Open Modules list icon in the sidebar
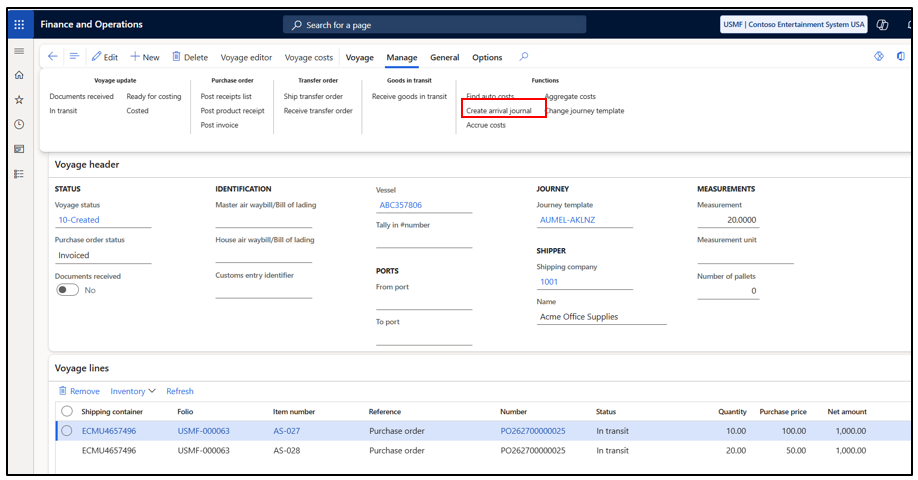Screen dimensions: 918x480 19,174
